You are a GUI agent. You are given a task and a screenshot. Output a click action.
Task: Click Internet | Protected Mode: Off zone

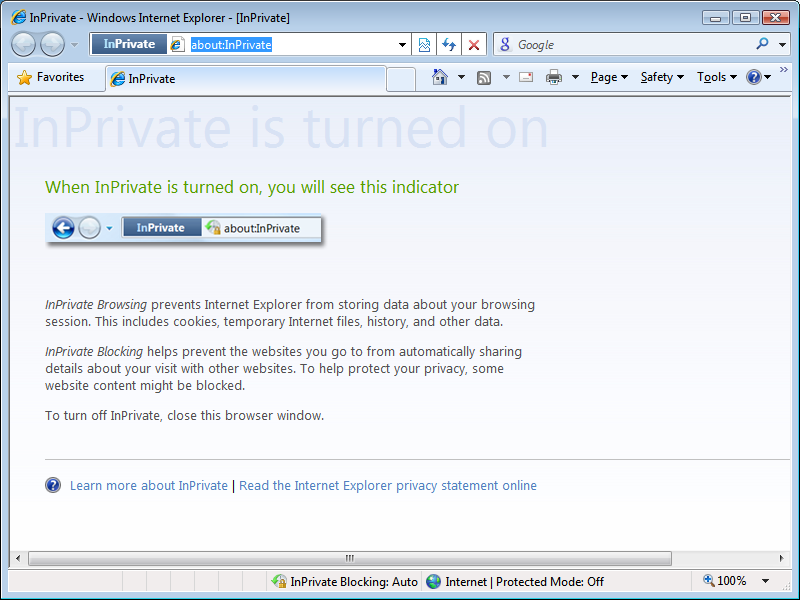[x=515, y=582]
